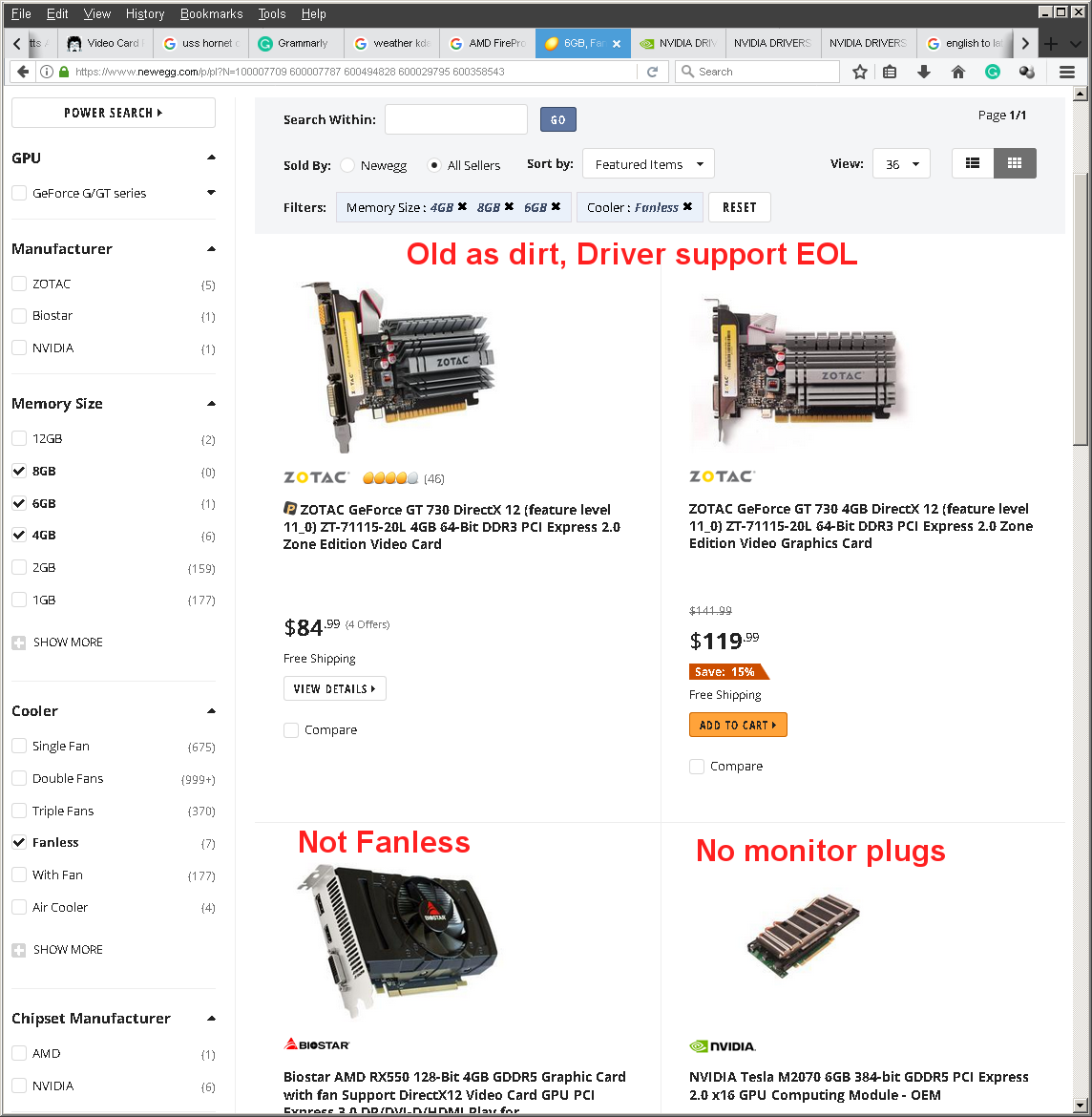Screen dimensions: 1092x1117
Task: Go to the home page icon
Action: click(958, 72)
